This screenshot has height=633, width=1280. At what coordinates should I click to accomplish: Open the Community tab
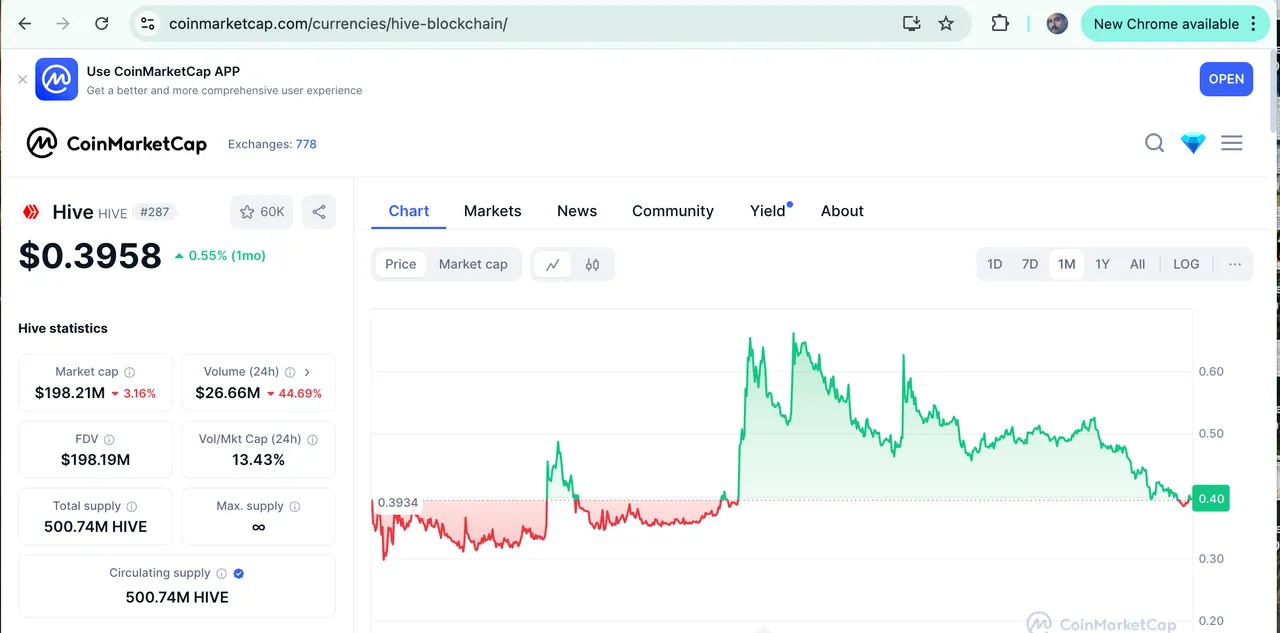point(673,211)
